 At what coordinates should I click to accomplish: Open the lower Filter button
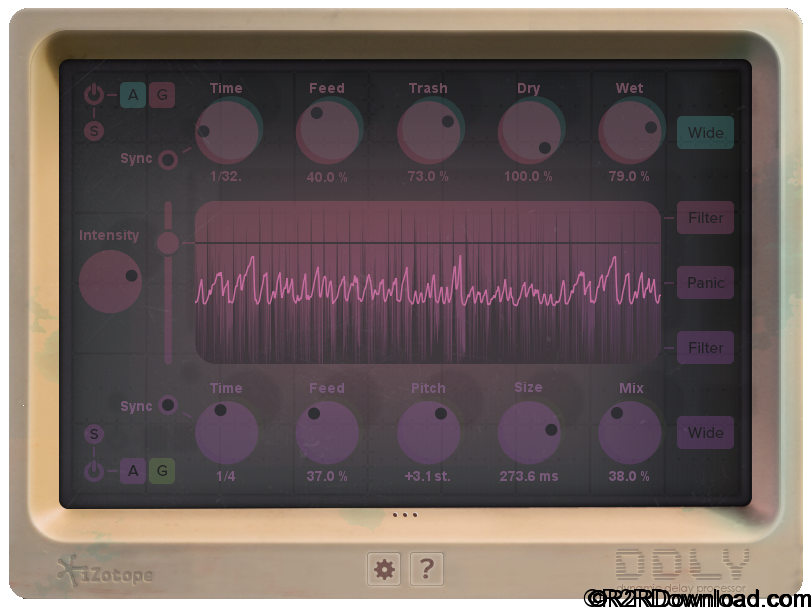[x=705, y=347]
